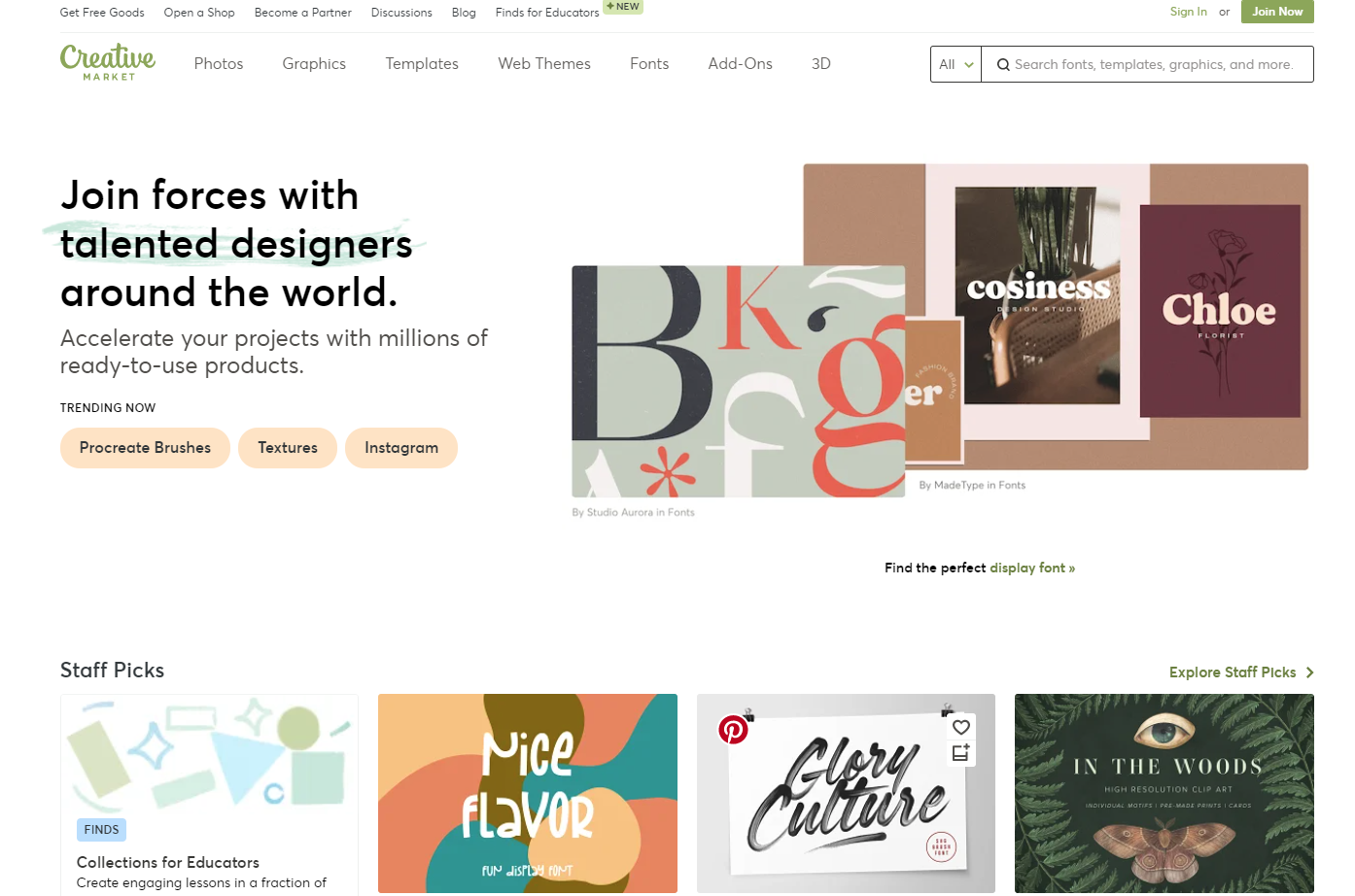
Task: Open the All categories search dropdown
Action: click(955, 64)
